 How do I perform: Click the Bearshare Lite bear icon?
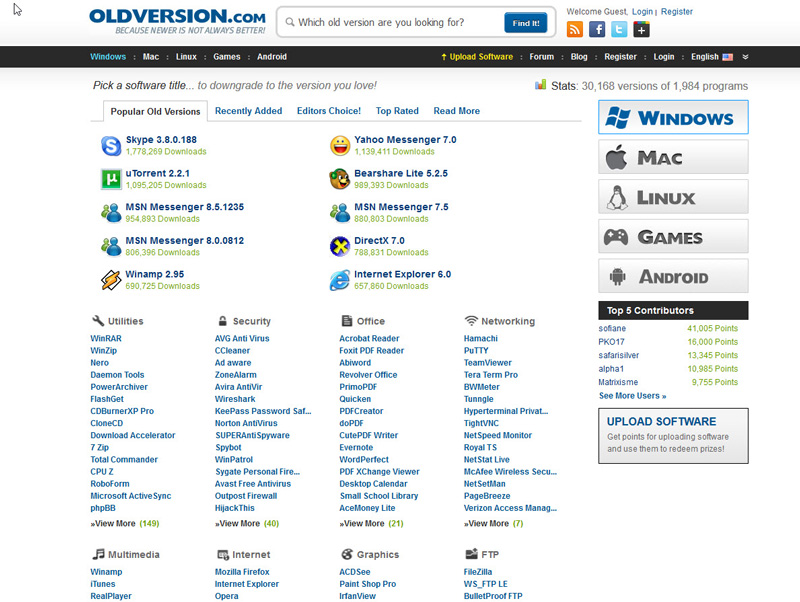(x=340, y=179)
